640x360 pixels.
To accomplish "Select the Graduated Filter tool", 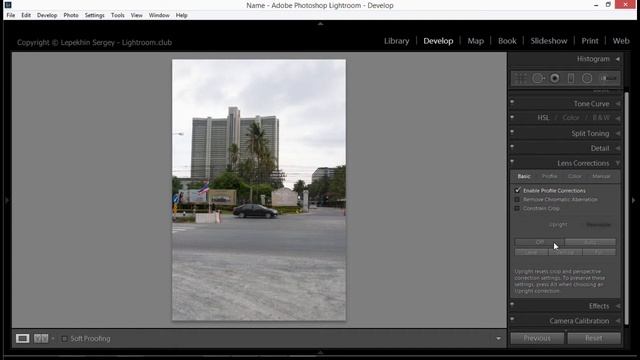I will click(571, 78).
